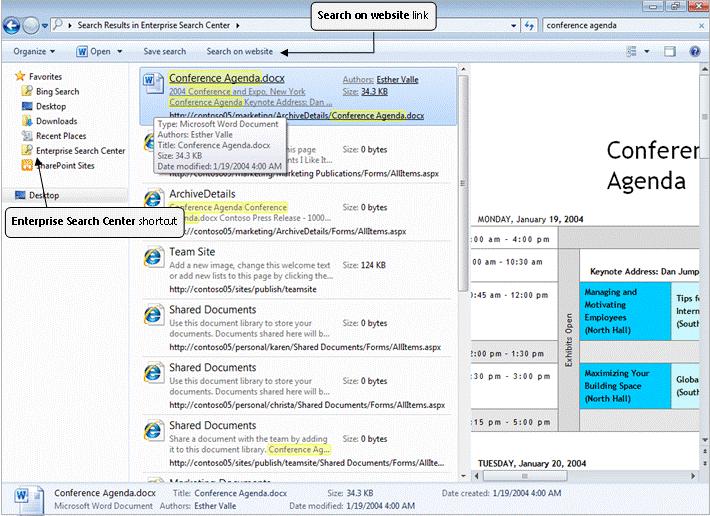Image resolution: width=710 pixels, height=516 pixels.
Task: Open Recent Places in Favorites
Action: (61, 136)
